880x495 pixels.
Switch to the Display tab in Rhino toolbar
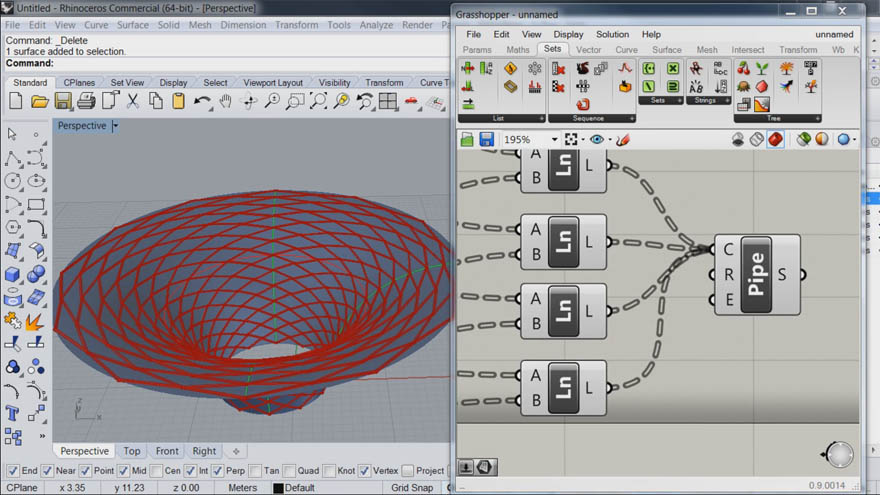[x=173, y=82]
